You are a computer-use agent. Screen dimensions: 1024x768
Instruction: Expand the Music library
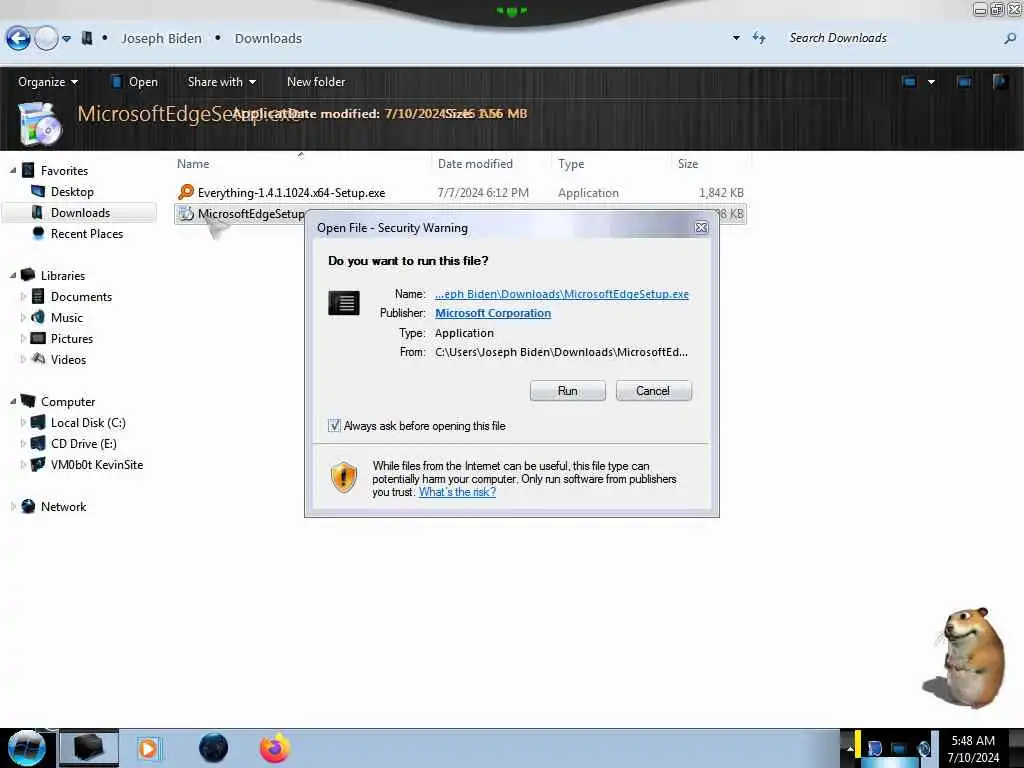24,317
